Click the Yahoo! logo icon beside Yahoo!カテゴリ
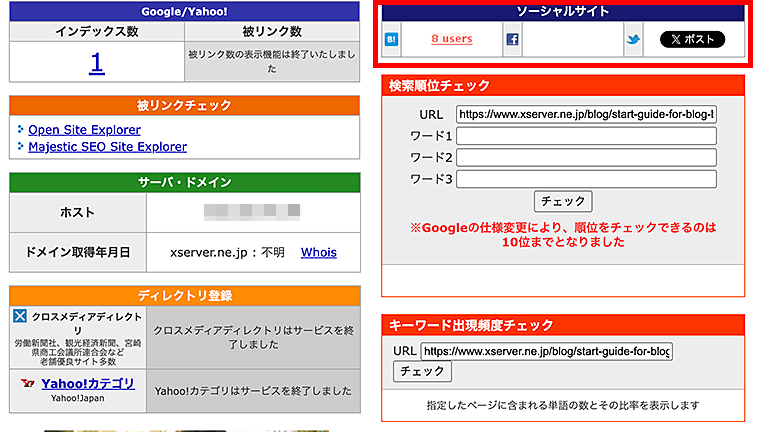This screenshot has height=432, width=760. 28,384
